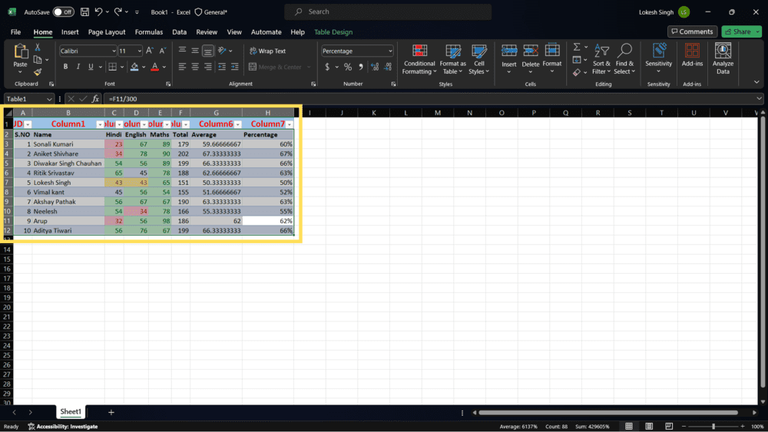Click the Format Painter icon
The image size is (768, 432).
point(38,72)
